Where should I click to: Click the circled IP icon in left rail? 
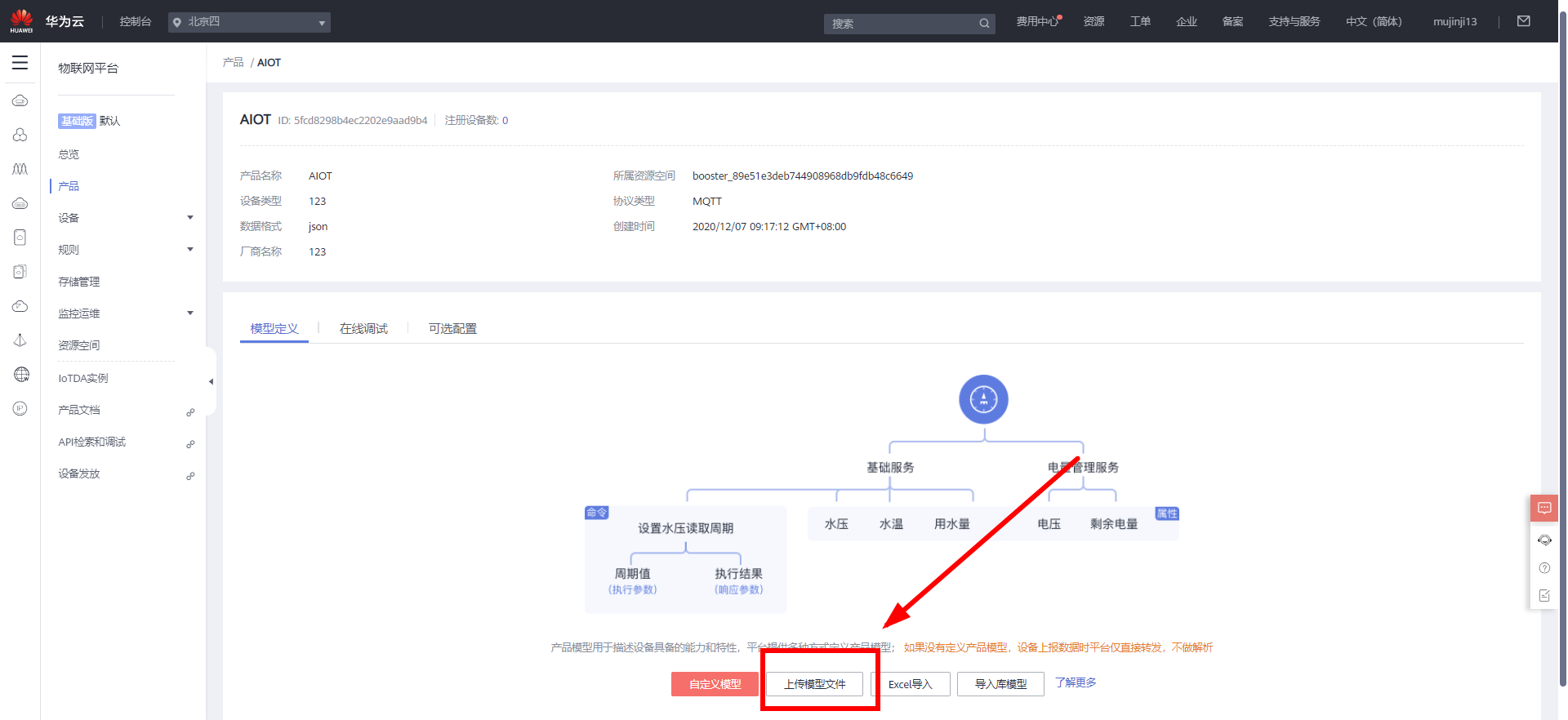click(x=20, y=408)
